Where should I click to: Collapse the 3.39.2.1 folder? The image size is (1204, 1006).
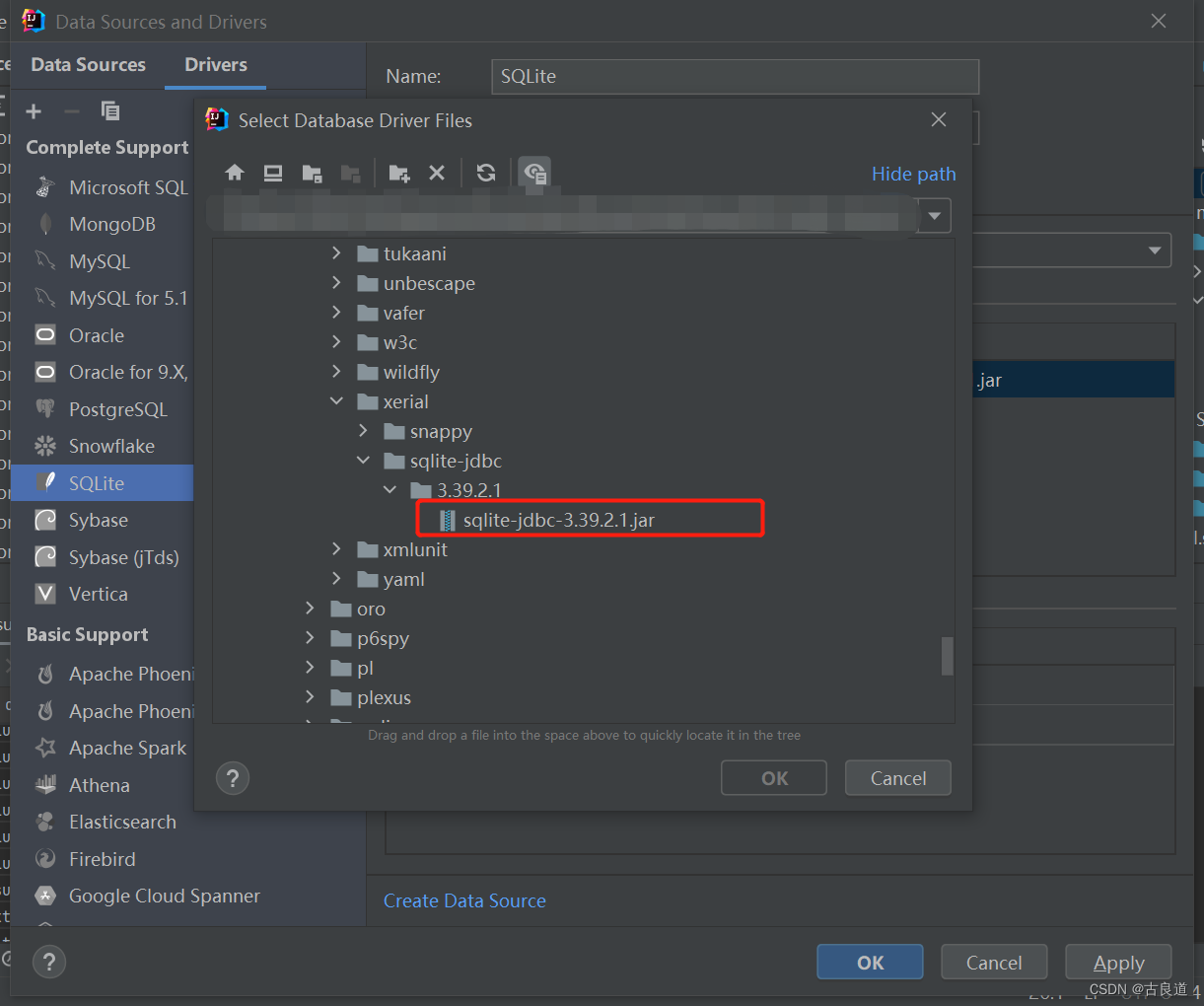(x=390, y=490)
